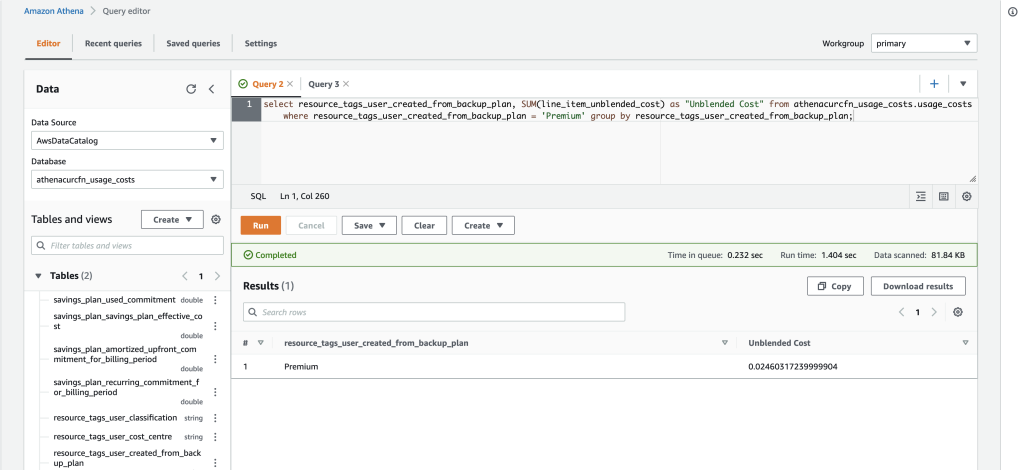Viewport: 1024px width, 470px height.
Task: Sort by Unblended Cost column
Action: [x=965, y=343]
